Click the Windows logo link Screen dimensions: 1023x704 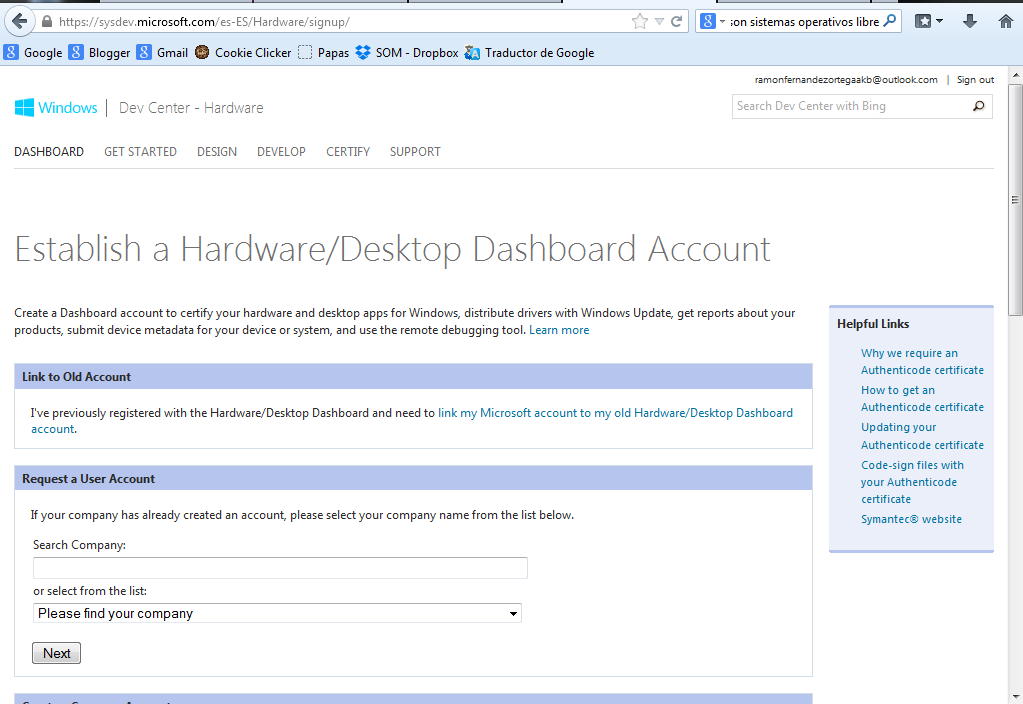[56, 108]
